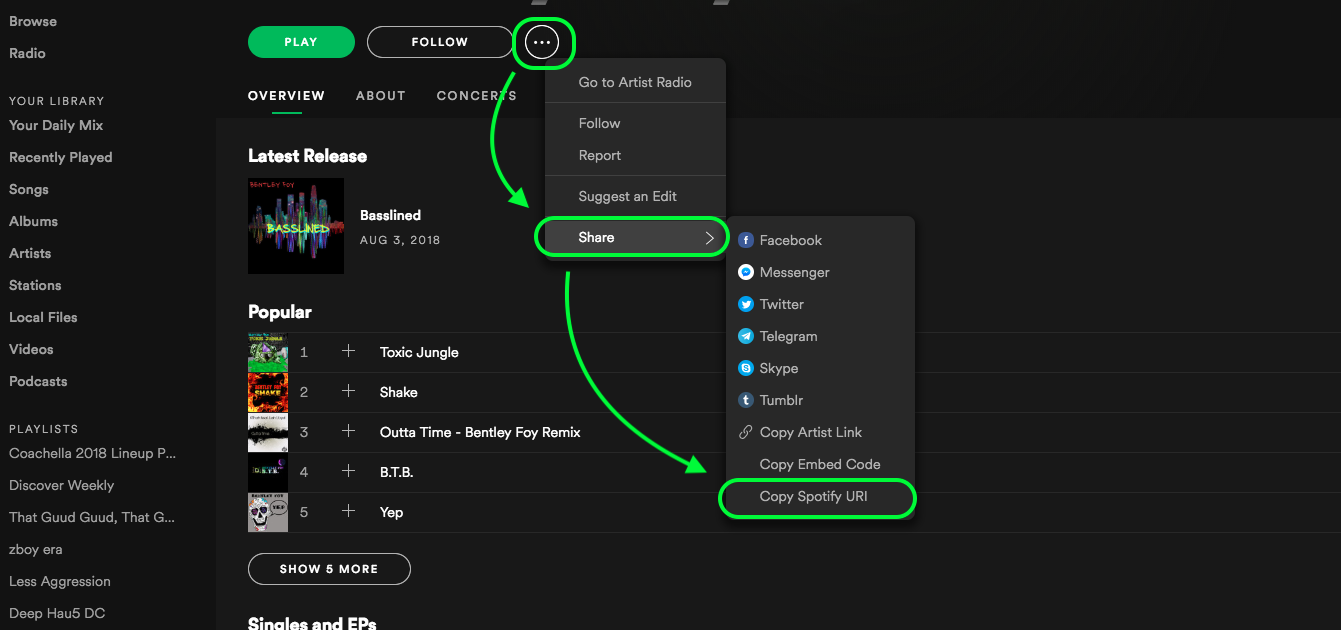
Task: Click the chain link icon beside Copy Artist Link
Action: (745, 432)
